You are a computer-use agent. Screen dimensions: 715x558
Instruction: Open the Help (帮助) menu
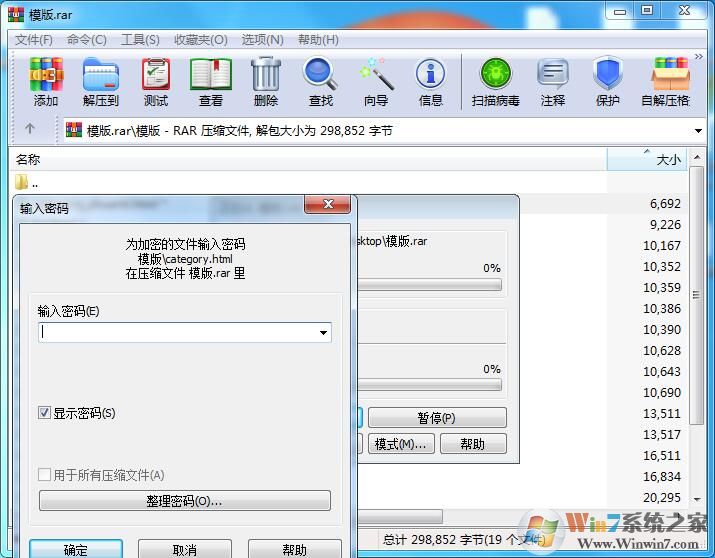pos(318,40)
